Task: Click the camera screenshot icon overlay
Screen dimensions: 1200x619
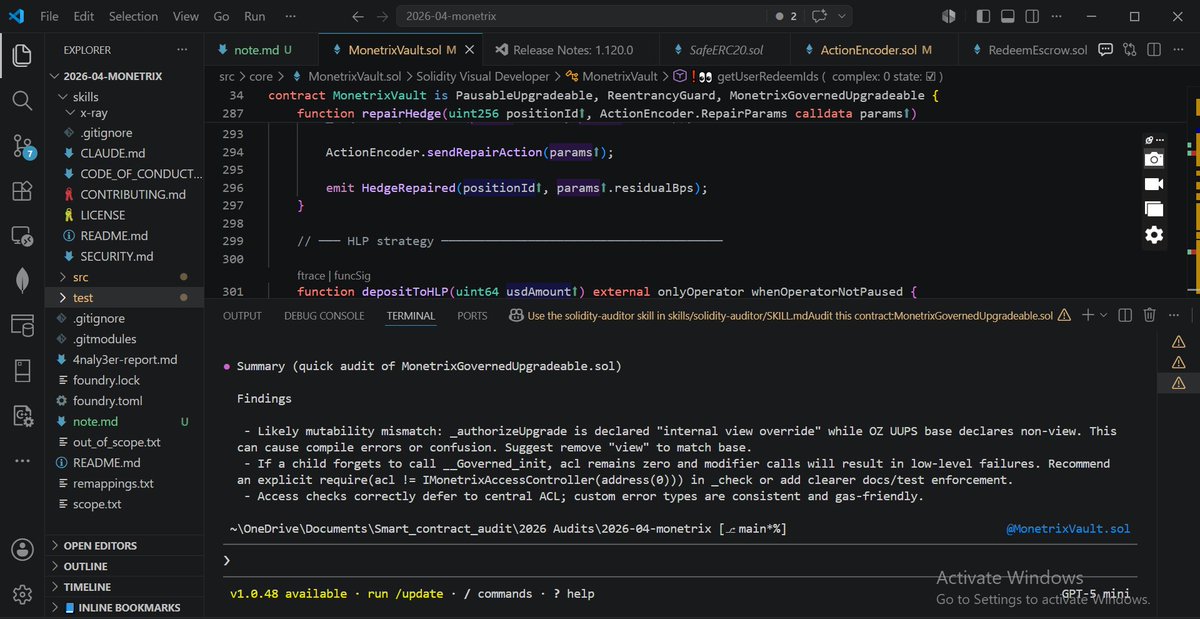Action: pyautogui.click(x=1154, y=159)
